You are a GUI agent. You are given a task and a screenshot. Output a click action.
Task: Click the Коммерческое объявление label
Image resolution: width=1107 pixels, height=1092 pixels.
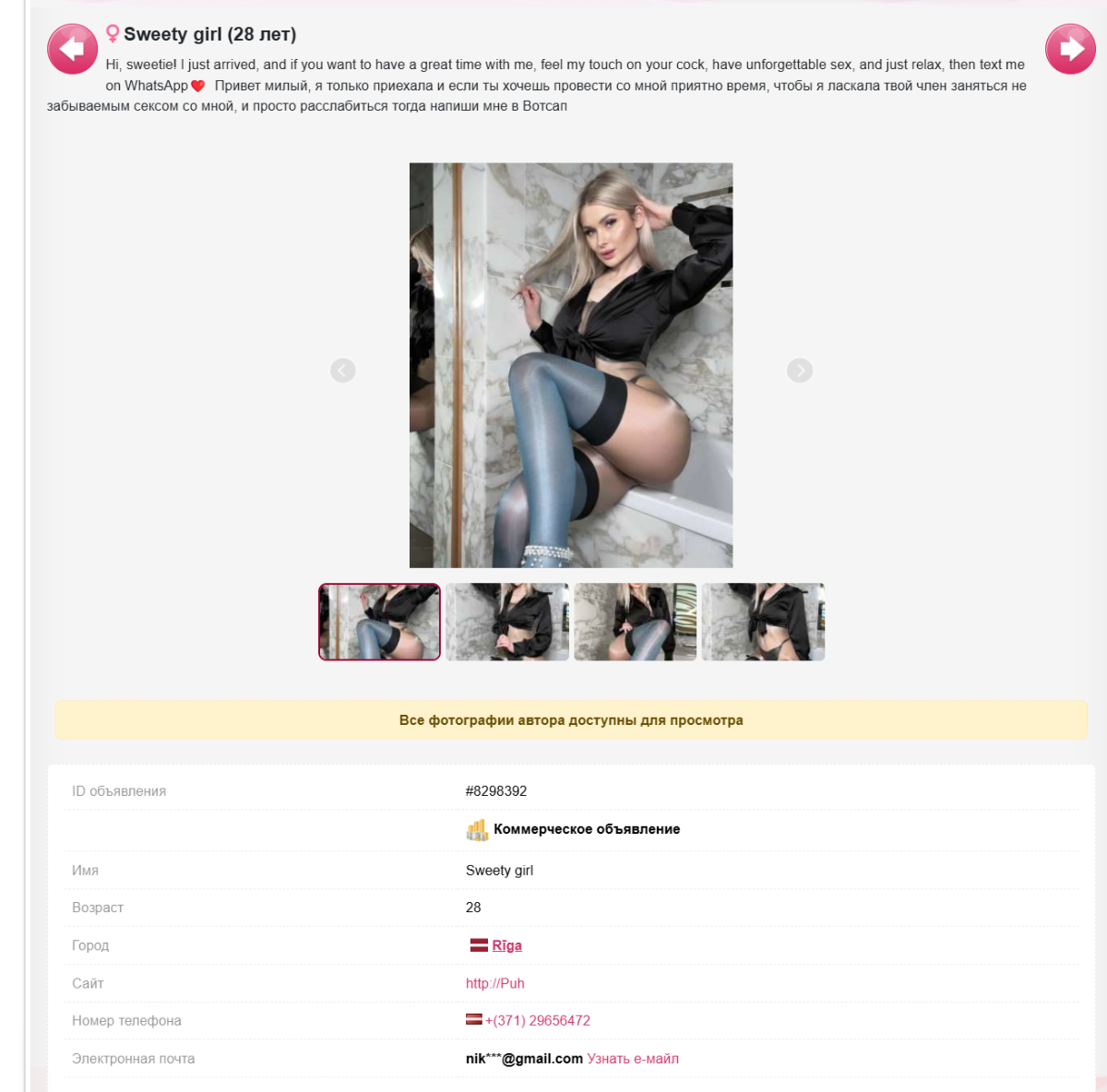point(587,829)
